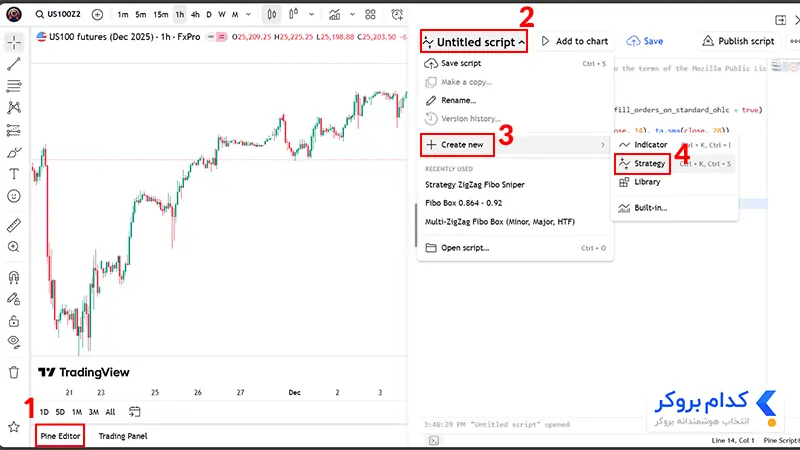The image size is (800, 450).
Task: Select the Text tool in the left toolbar
Action: [14, 174]
